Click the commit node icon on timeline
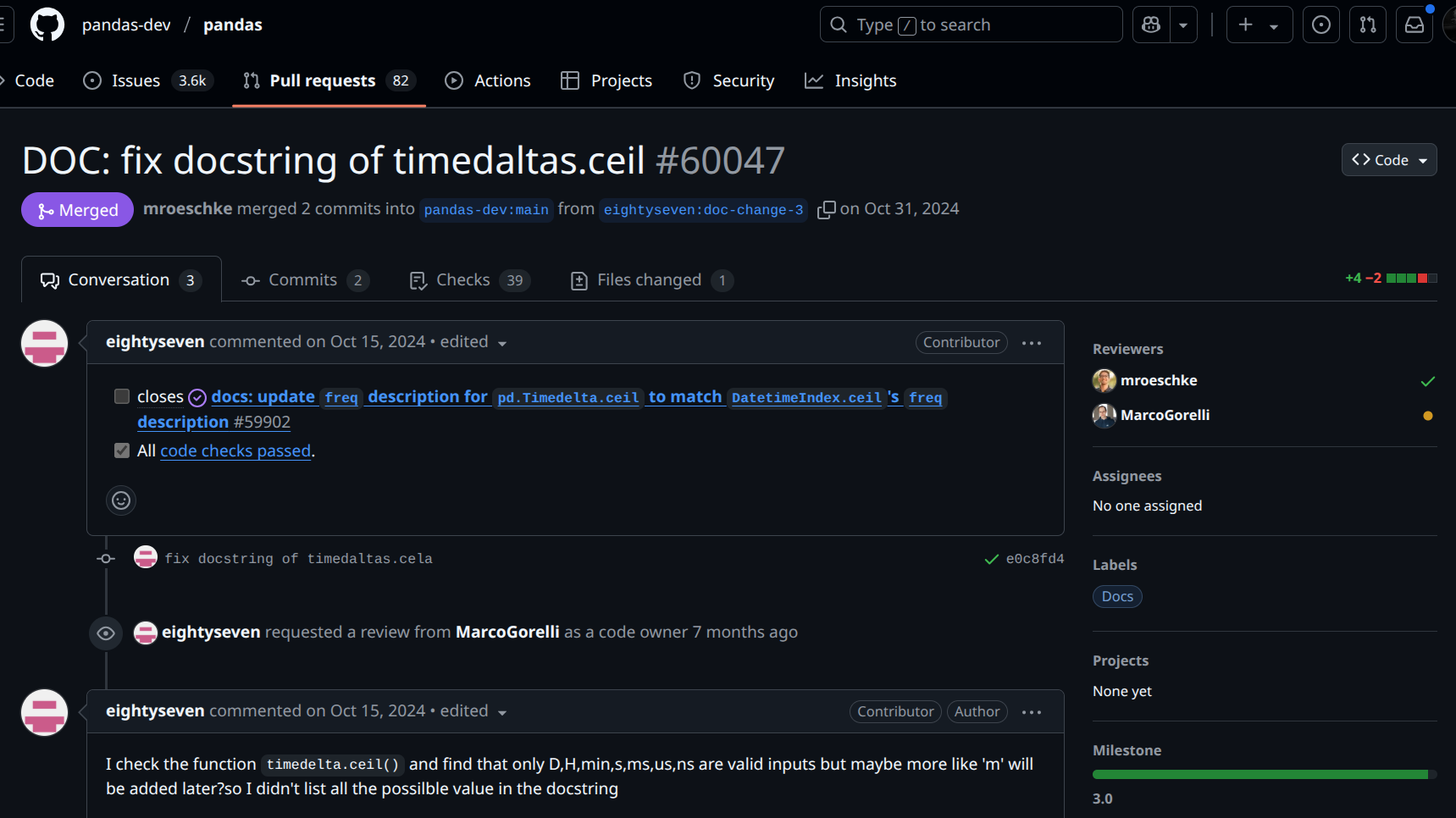 point(106,559)
